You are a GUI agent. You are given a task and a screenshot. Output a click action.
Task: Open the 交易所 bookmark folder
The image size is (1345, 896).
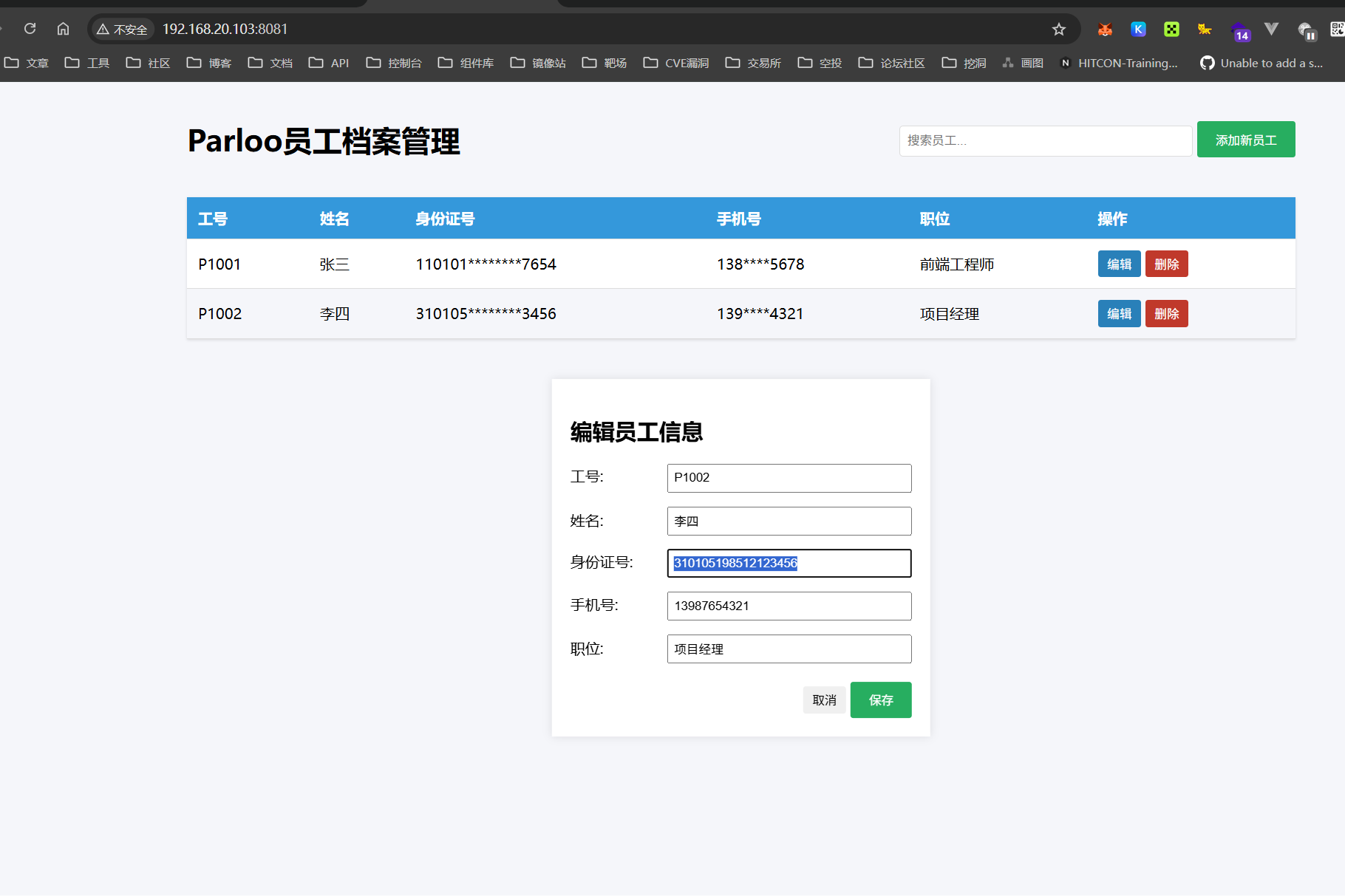click(x=753, y=63)
